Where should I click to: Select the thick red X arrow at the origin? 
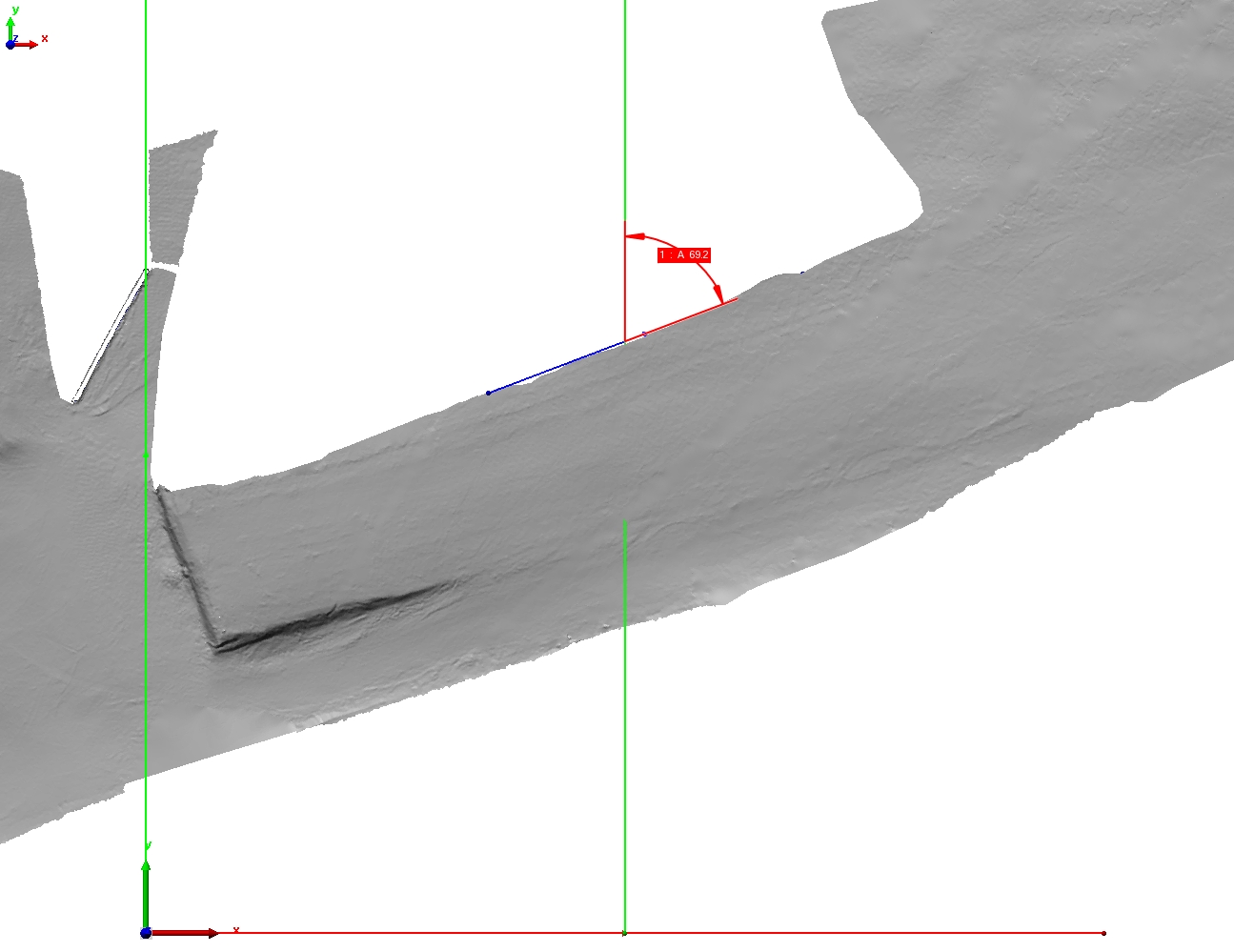tap(185, 933)
